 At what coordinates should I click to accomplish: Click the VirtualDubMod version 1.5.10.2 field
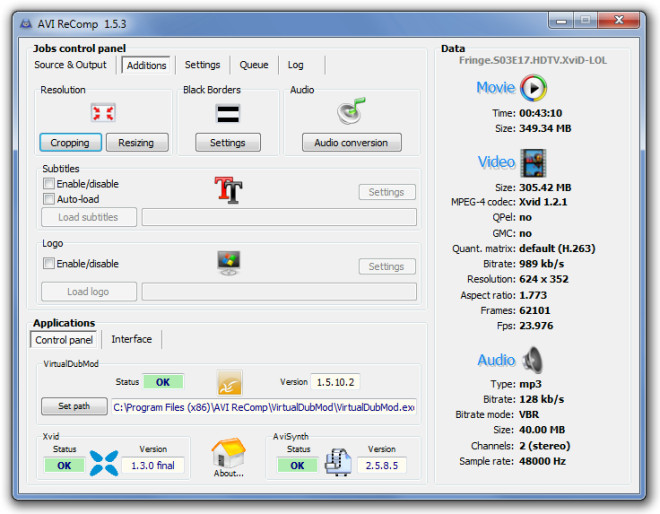335,382
